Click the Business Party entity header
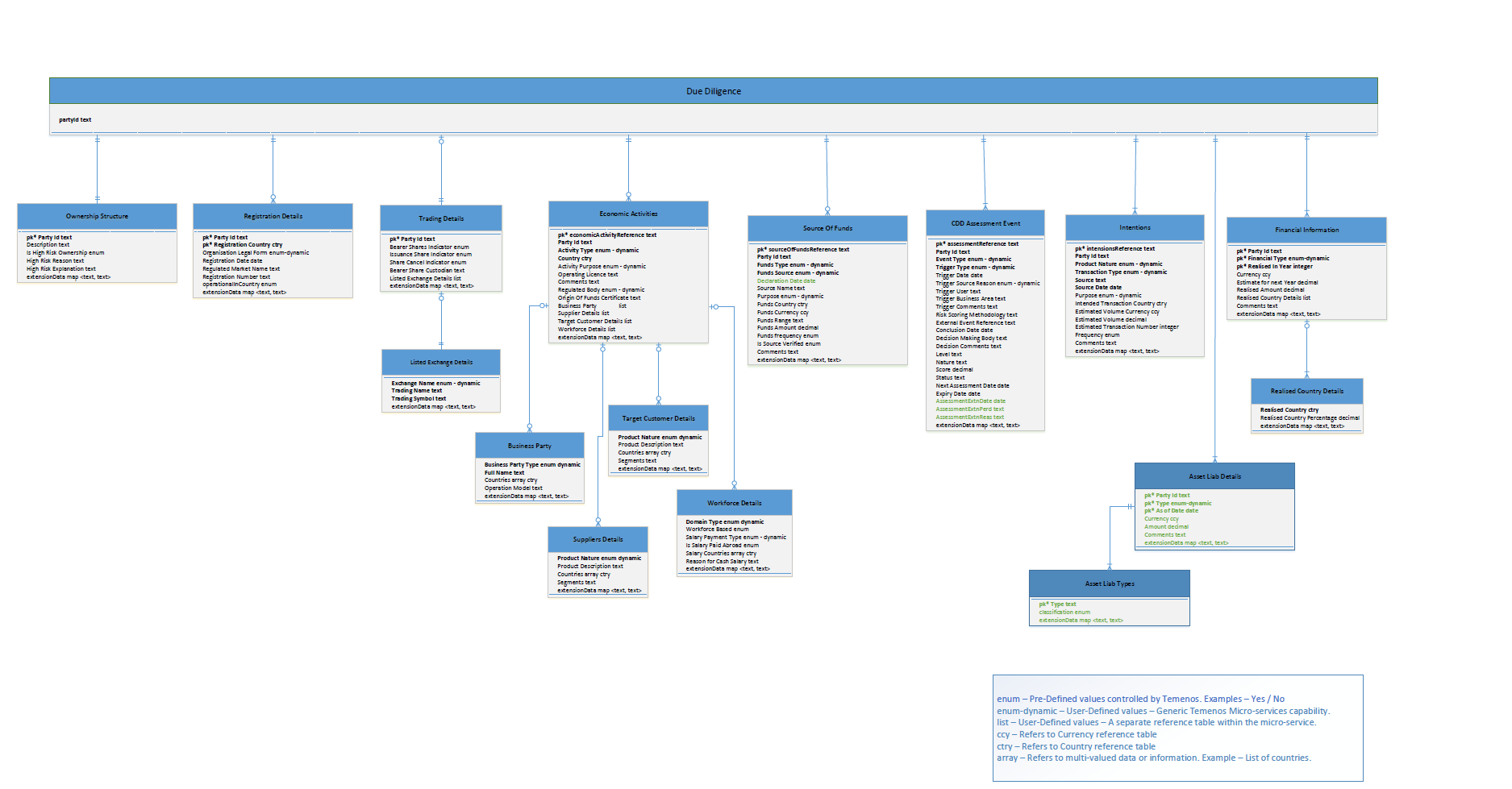The image size is (1512, 789). click(530, 446)
